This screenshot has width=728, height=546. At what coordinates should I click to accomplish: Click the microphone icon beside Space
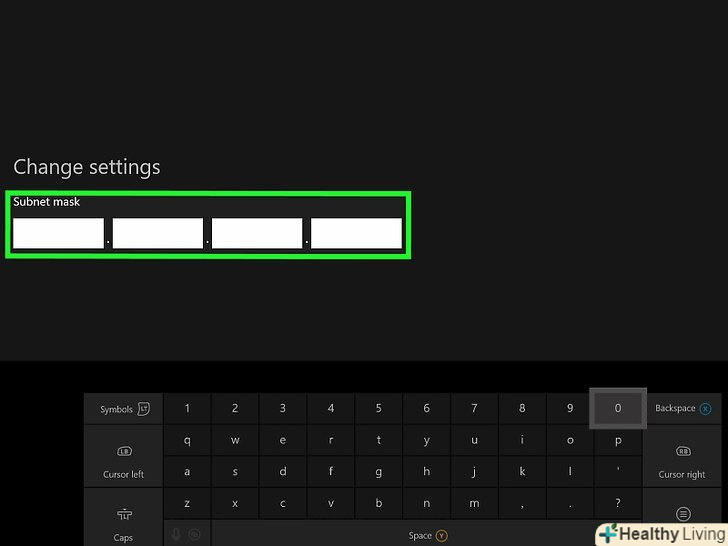click(x=176, y=534)
